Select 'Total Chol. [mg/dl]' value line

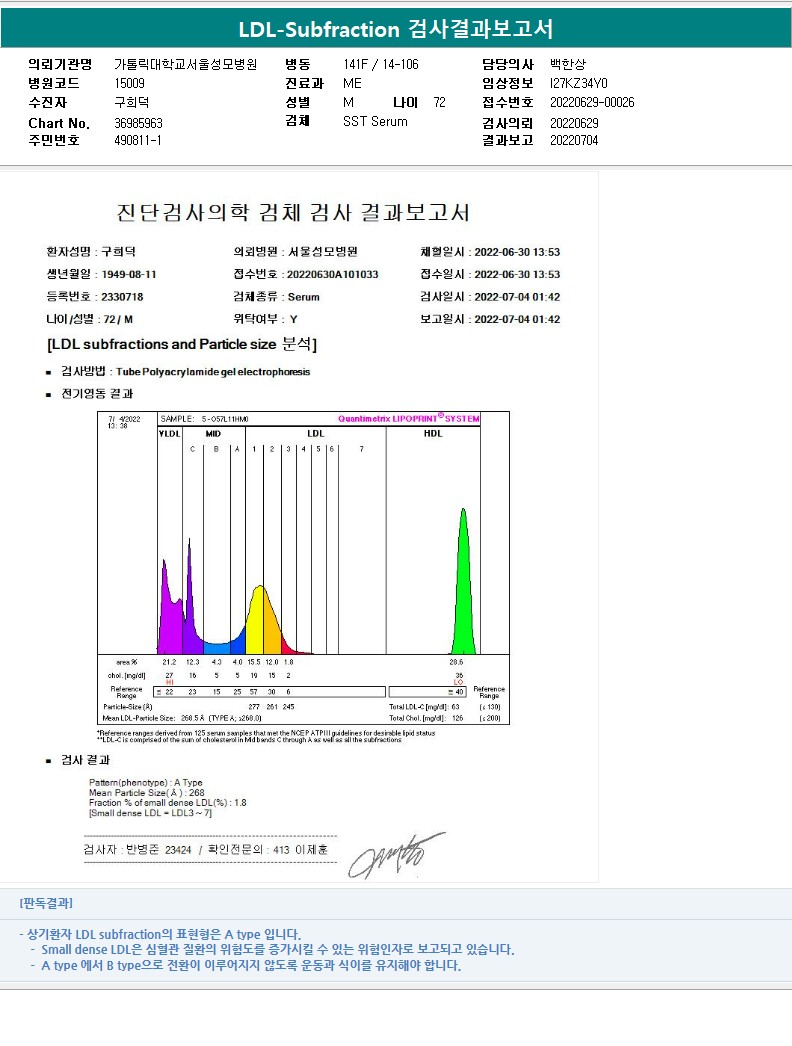tap(426, 718)
